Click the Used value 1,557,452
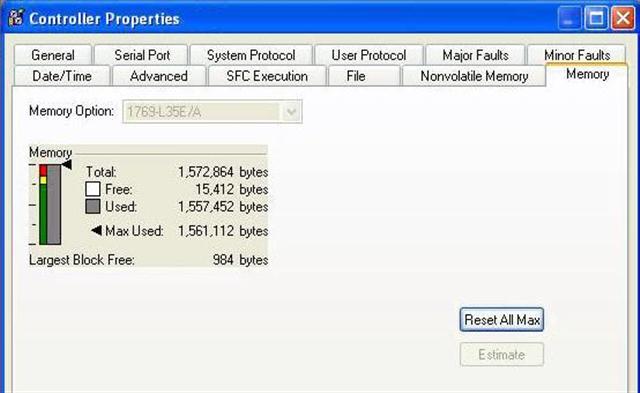The image size is (640, 393). pyautogui.click(x=206, y=206)
